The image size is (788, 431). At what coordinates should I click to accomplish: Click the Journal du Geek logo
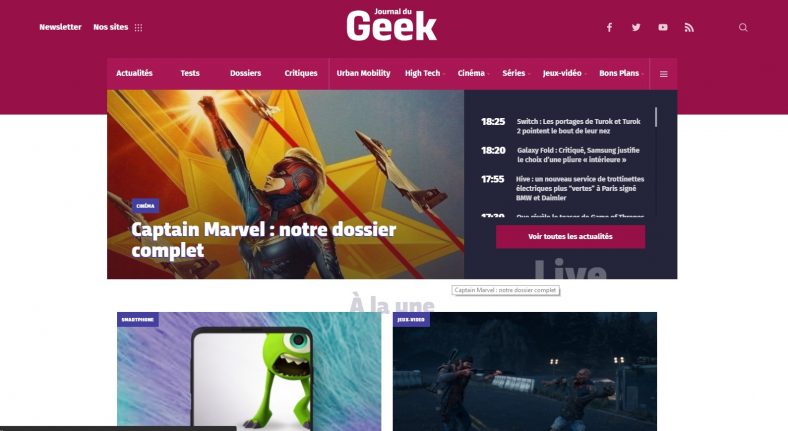(x=391, y=24)
